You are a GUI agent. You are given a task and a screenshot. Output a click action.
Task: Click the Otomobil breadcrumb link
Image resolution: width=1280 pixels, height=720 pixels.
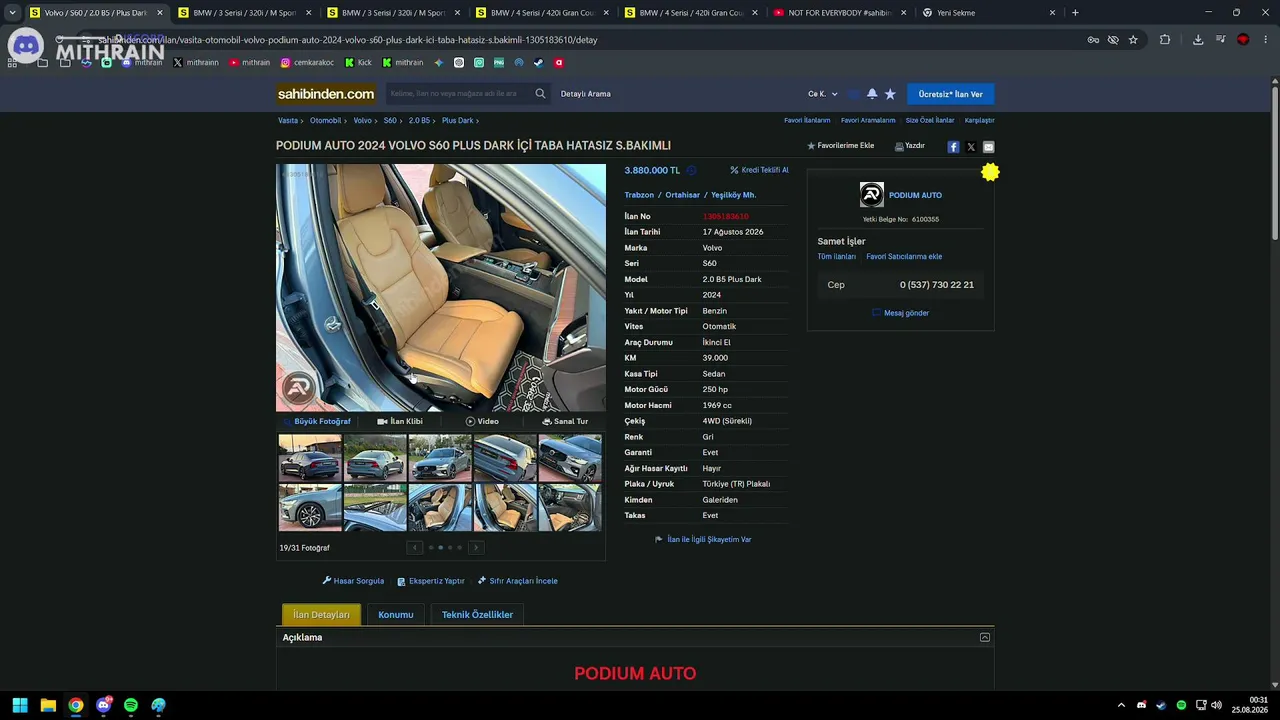click(x=326, y=121)
